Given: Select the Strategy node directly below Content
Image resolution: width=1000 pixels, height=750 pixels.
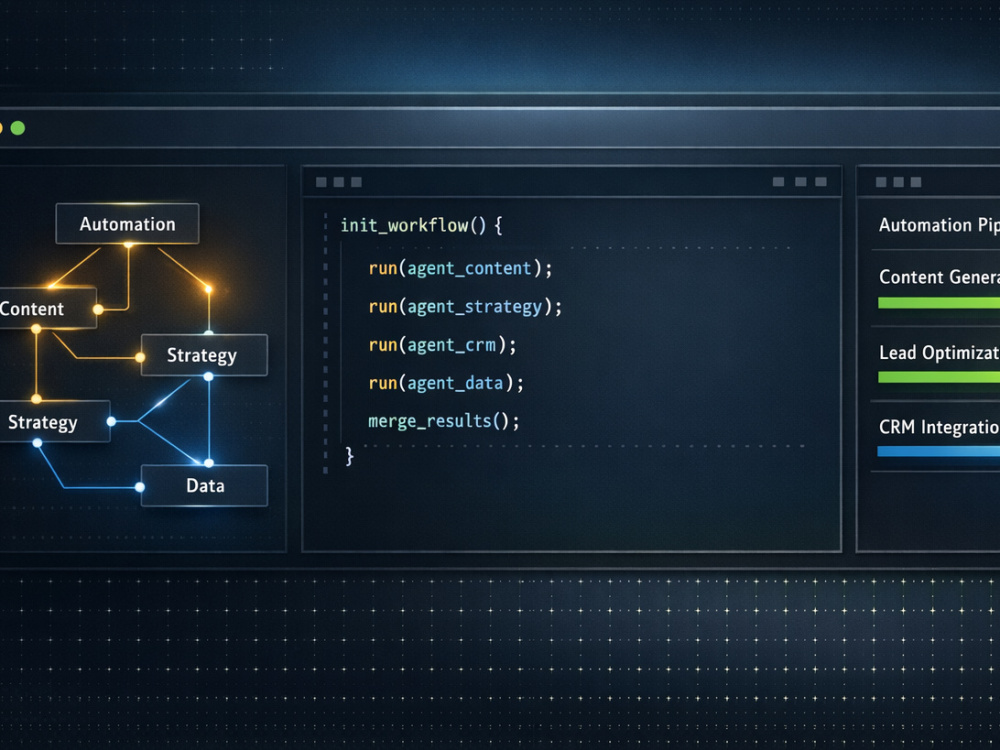Looking at the screenshot, I should 55,422.
